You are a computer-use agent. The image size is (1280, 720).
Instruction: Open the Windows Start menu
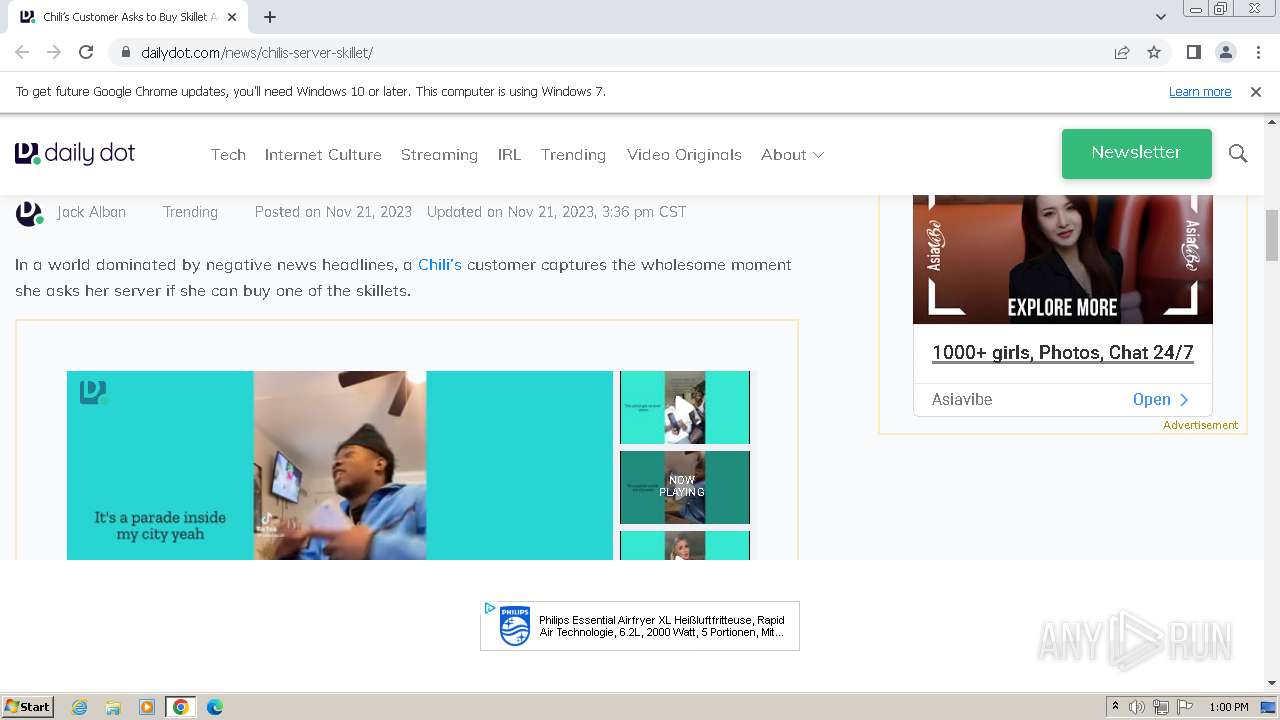(x=28, y=707)
